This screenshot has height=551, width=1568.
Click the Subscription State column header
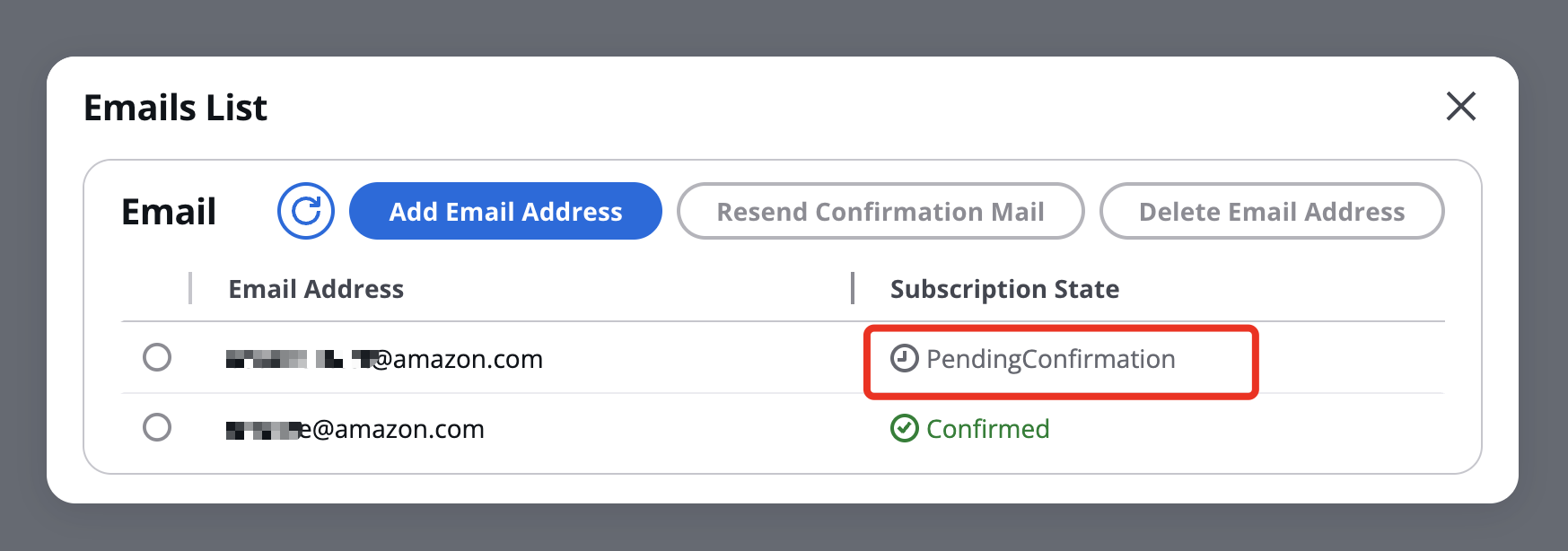coord(1004,289)
